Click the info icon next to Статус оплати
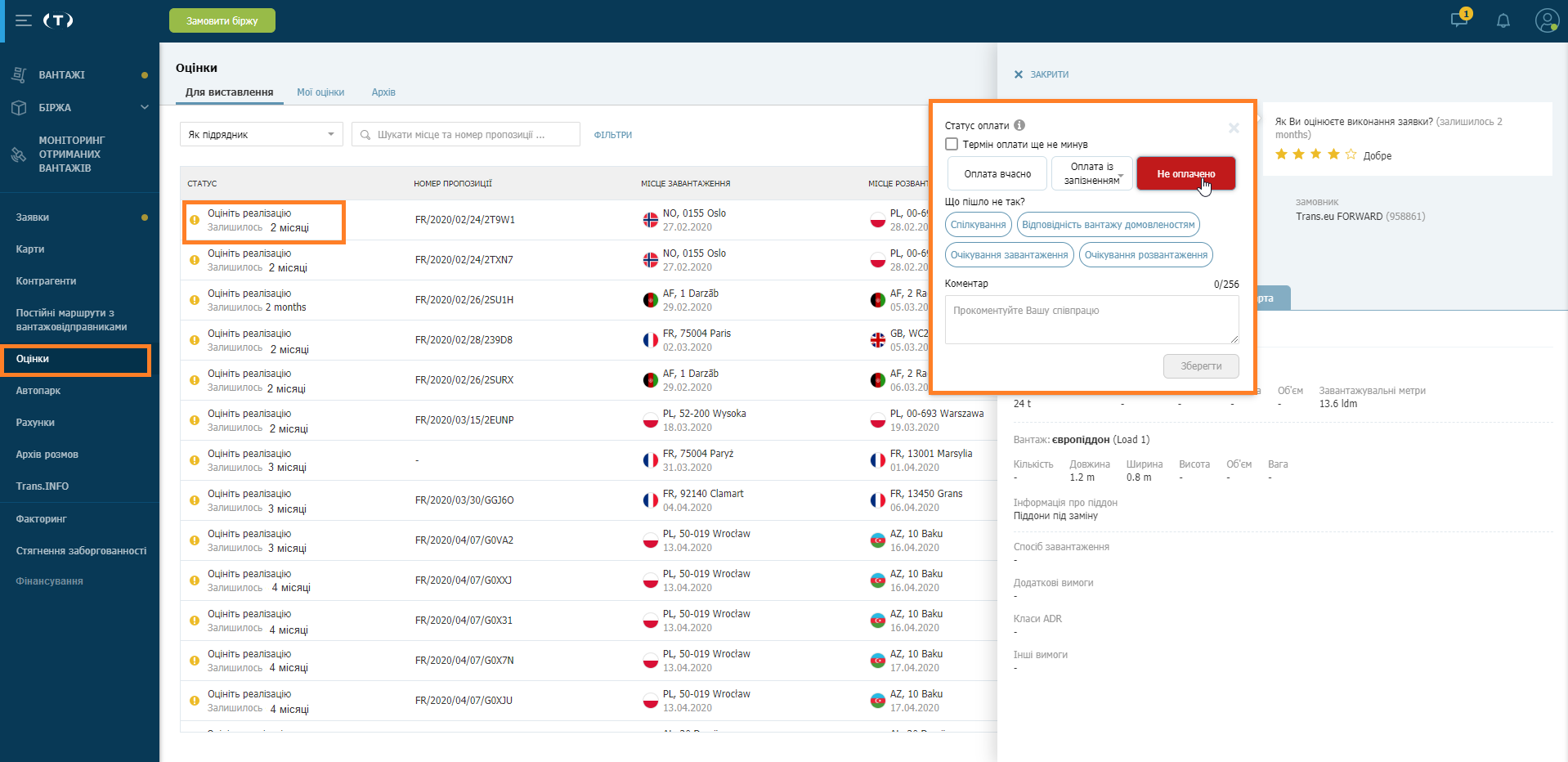 [x=1019, y=125]
